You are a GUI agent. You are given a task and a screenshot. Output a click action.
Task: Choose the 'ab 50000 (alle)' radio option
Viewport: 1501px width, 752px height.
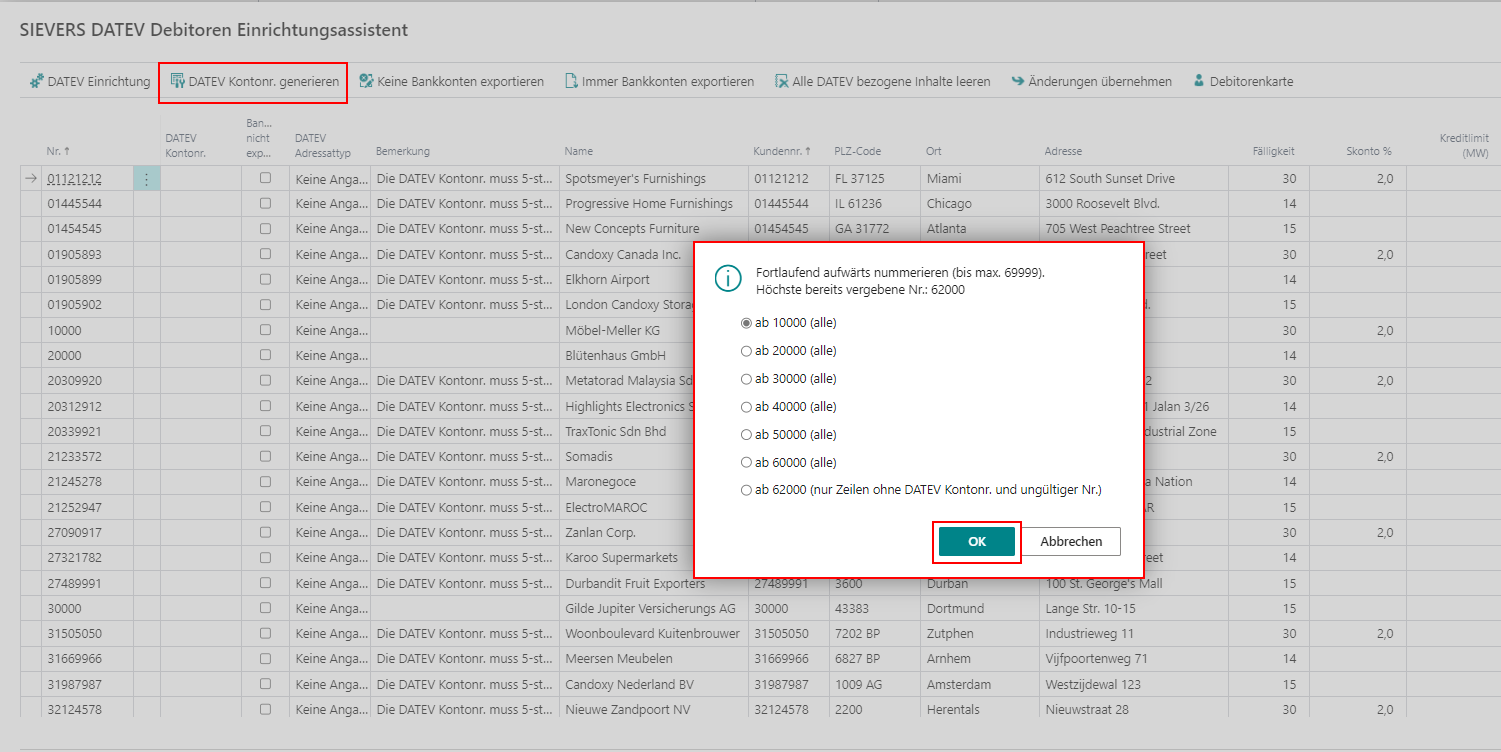pyautogui.click(x=746, y=435)
